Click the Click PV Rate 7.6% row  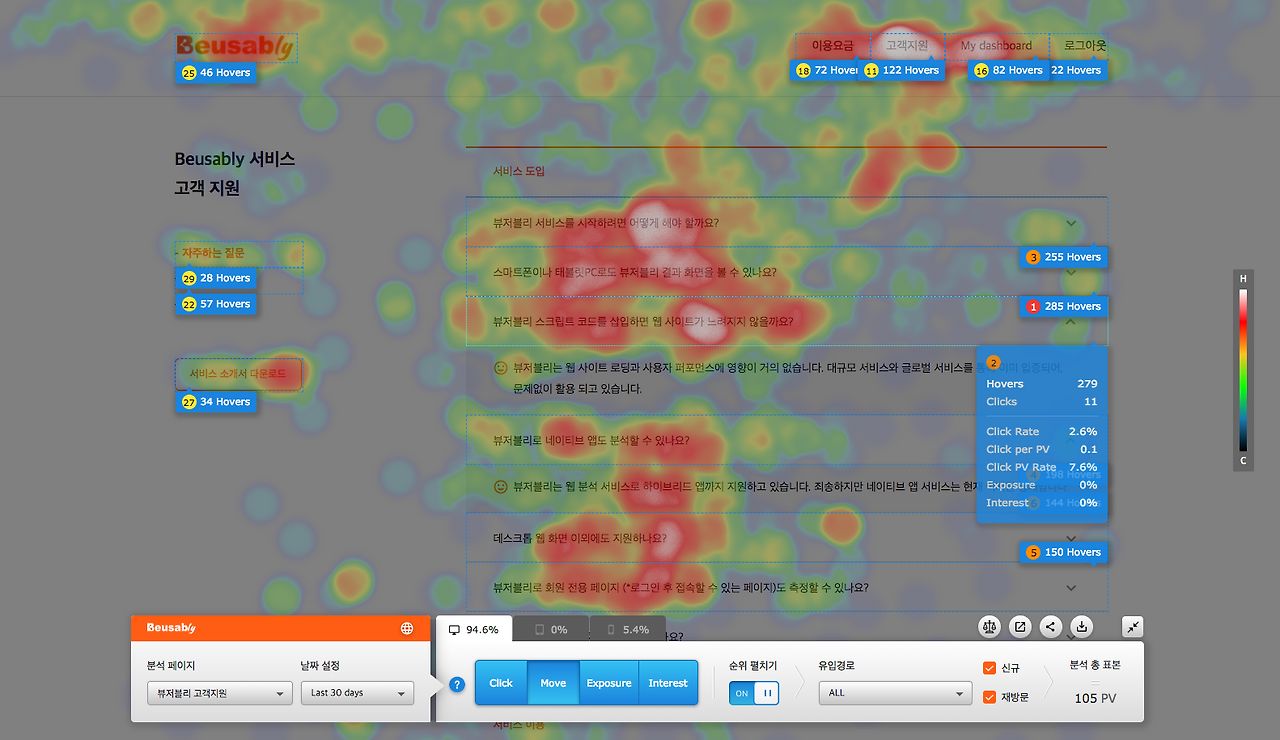[1042, 467]
